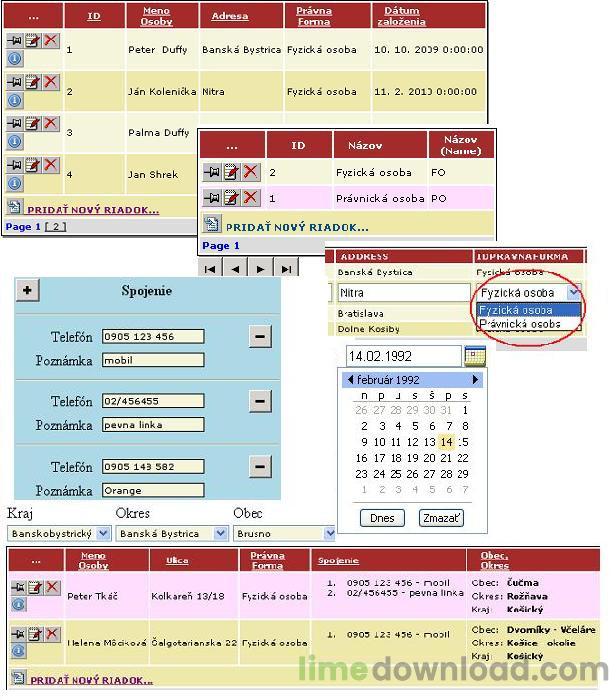Sort by Adresa column header

[x=230, y=16]
